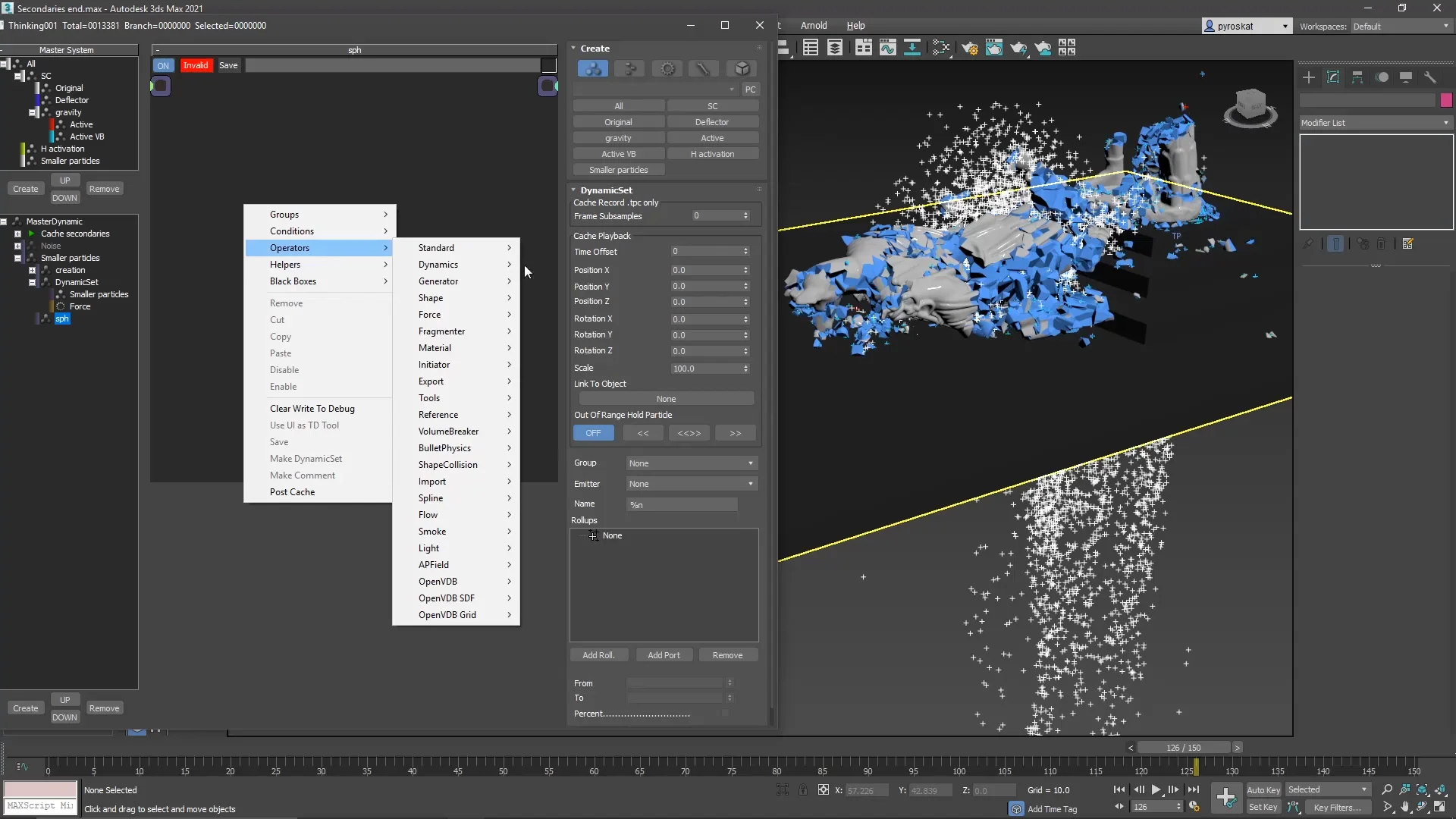The width and height of the screenshot is (1456, 819).
Task: Click the Key Filters button
Action: [1337, 808]
